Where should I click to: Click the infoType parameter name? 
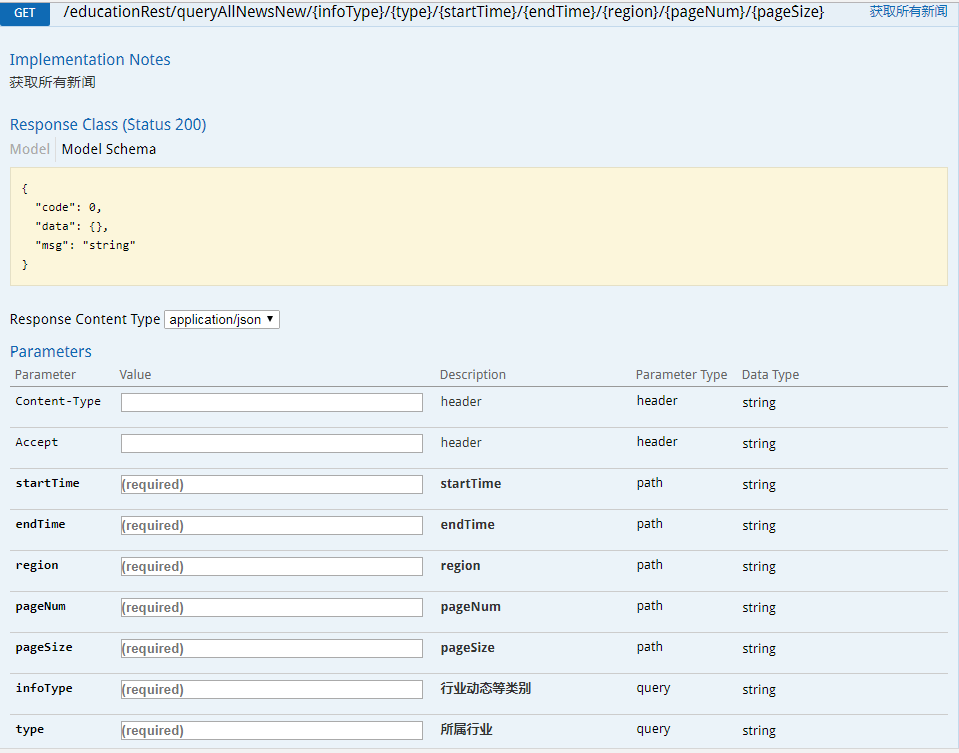click(x=44, y=689)
